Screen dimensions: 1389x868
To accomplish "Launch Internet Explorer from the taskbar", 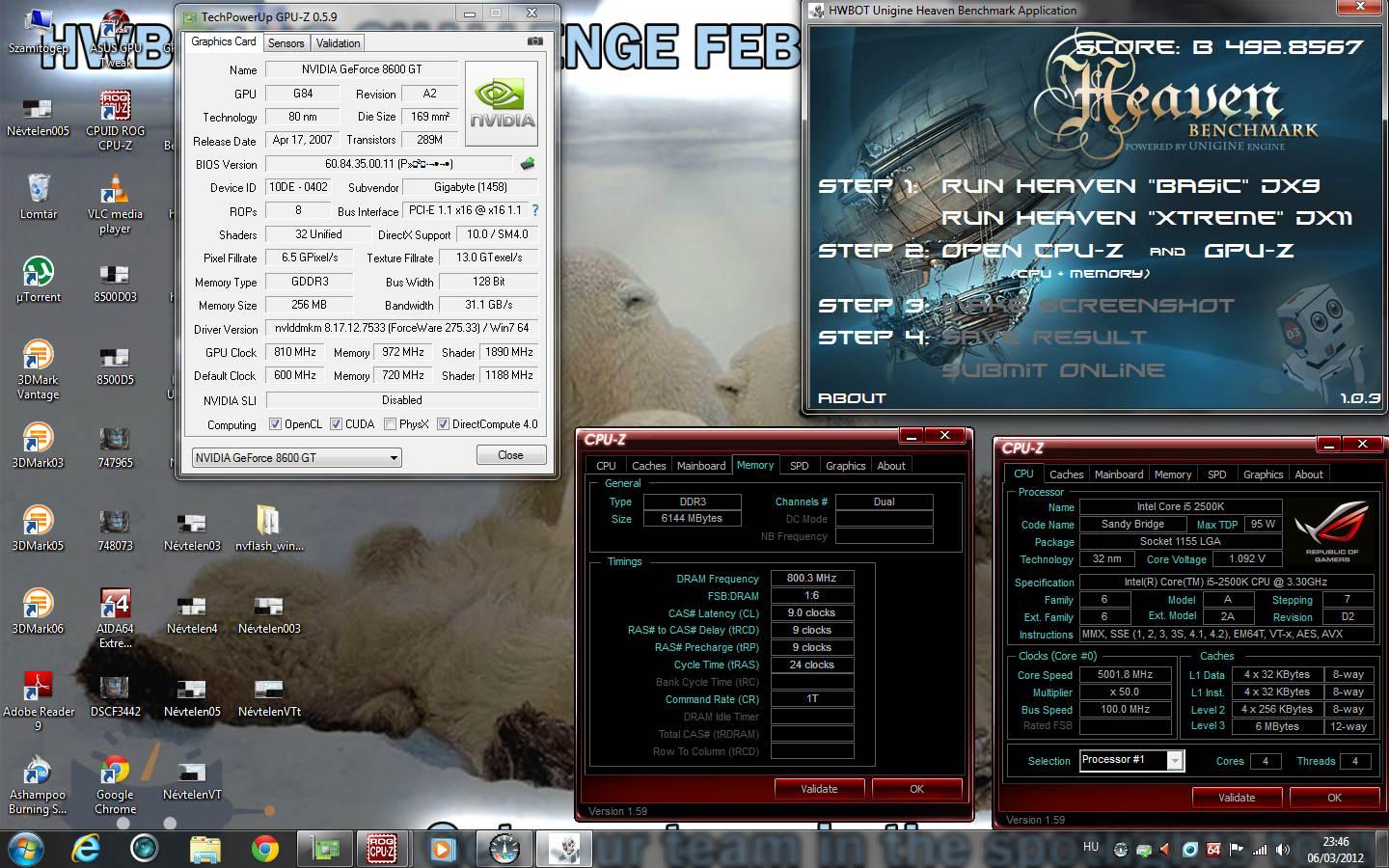I will (x=87, y=849).
